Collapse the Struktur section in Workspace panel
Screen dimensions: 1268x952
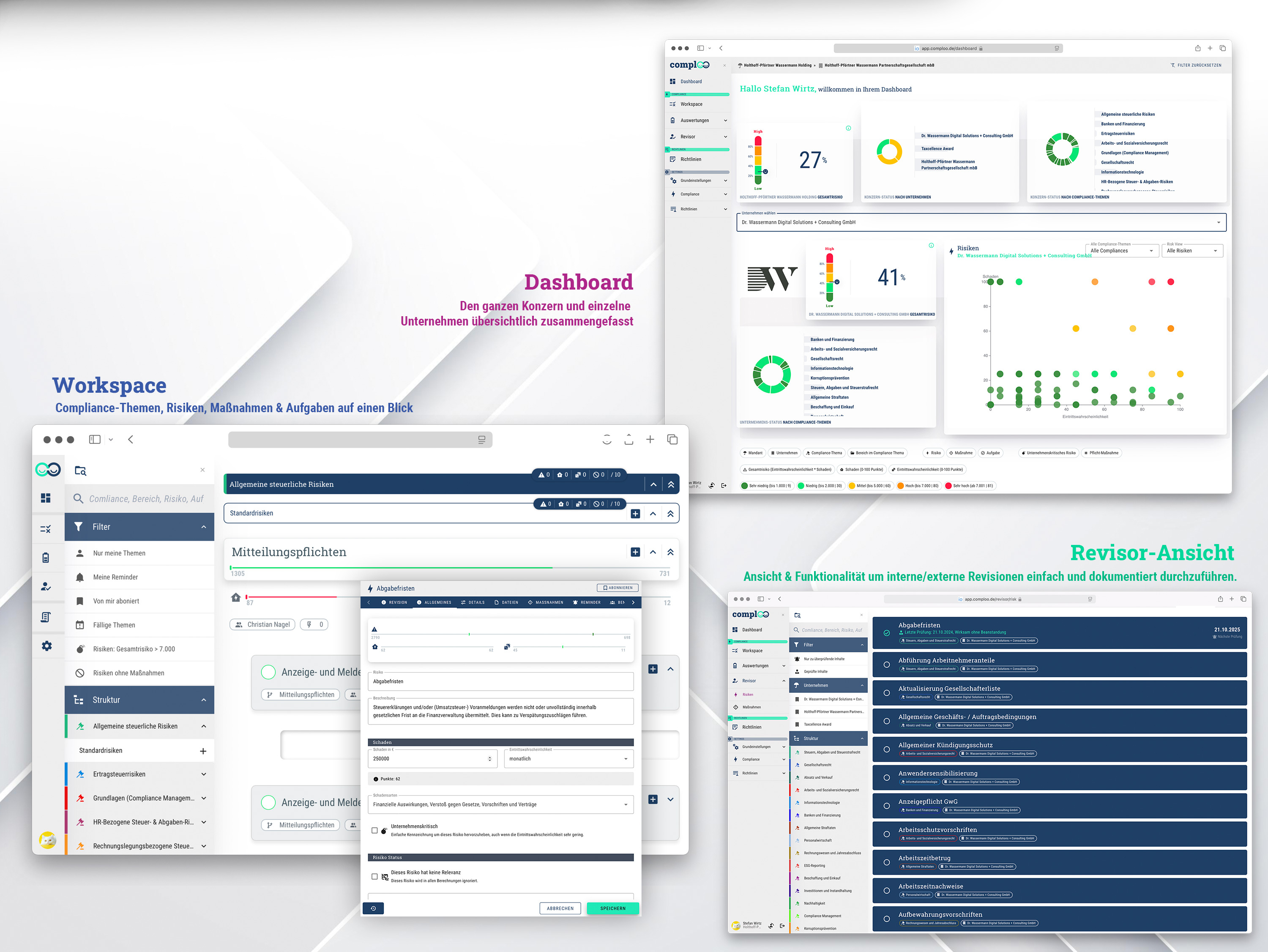(203, 700)
